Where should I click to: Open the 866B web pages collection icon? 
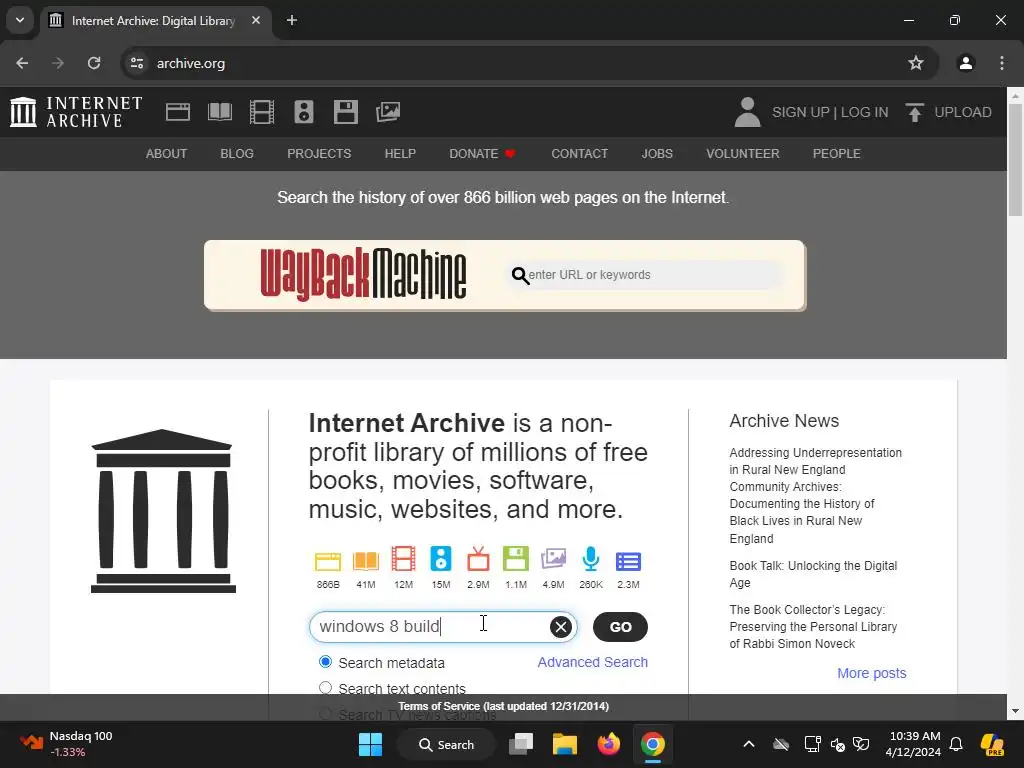coord(328,561)
